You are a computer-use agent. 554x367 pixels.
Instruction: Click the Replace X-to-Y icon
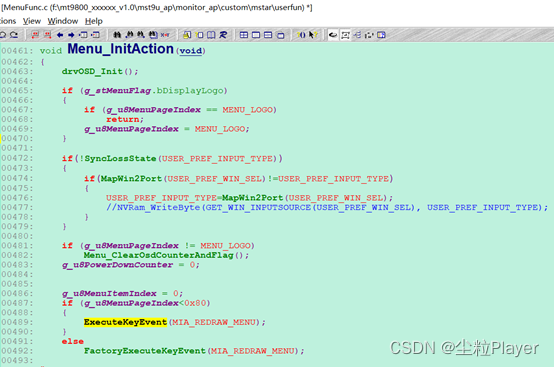tap(165, 35)
